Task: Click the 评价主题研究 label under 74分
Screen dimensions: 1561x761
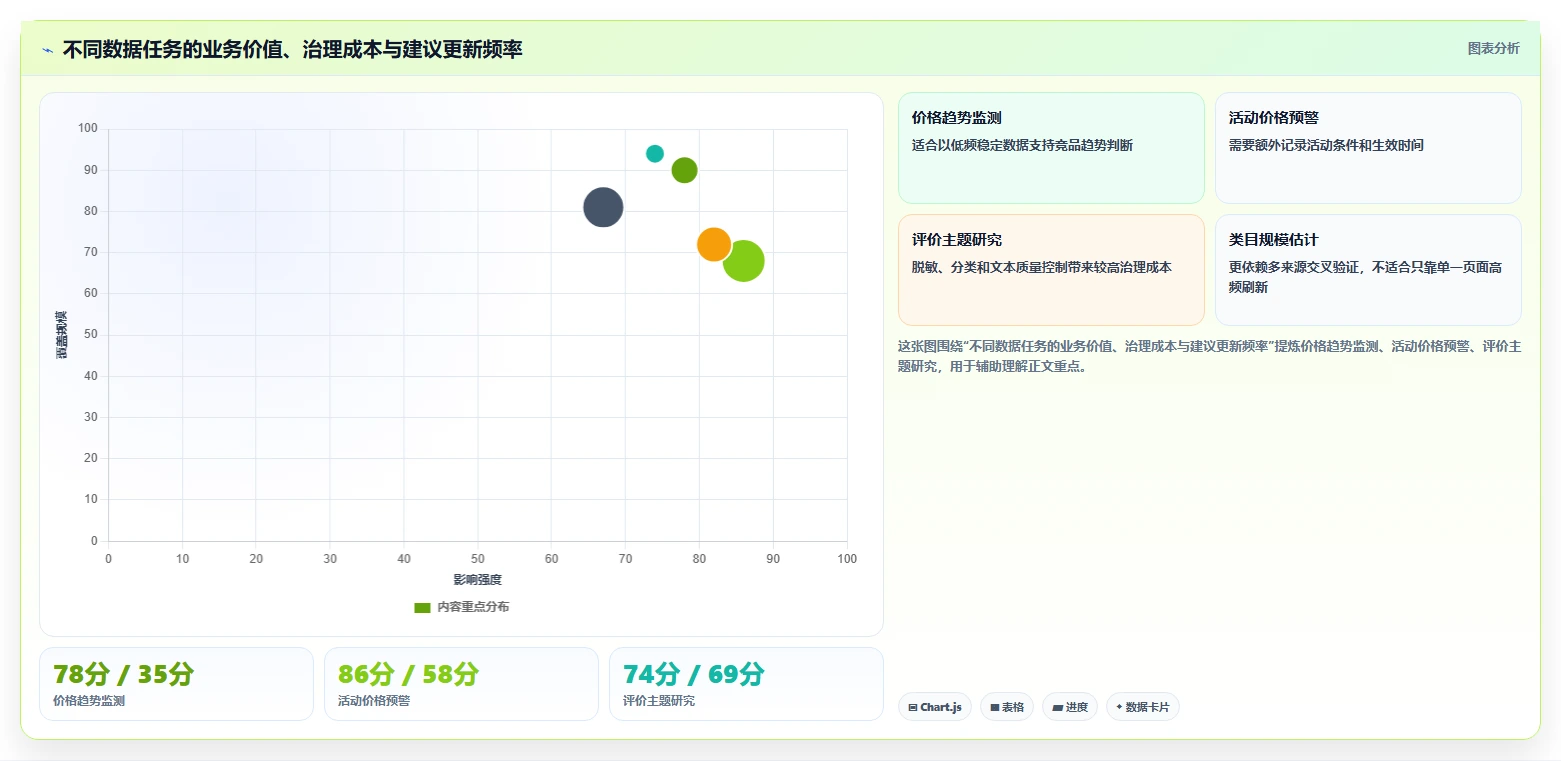Action: point(659,701)
